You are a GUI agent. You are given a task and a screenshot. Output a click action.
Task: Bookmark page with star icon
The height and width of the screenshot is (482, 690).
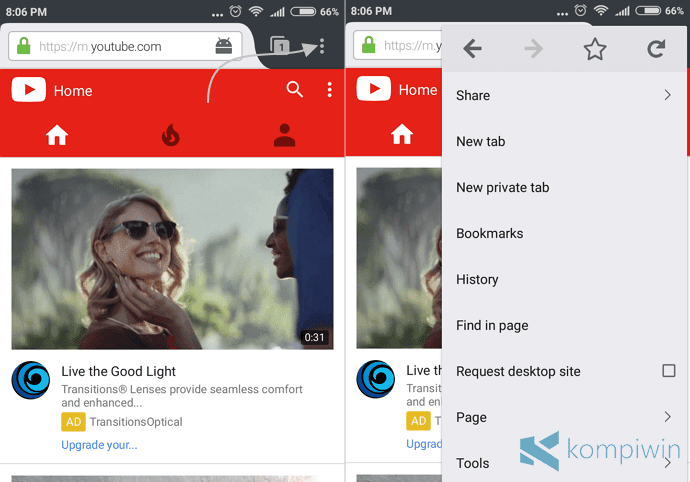tap(595, 48)
